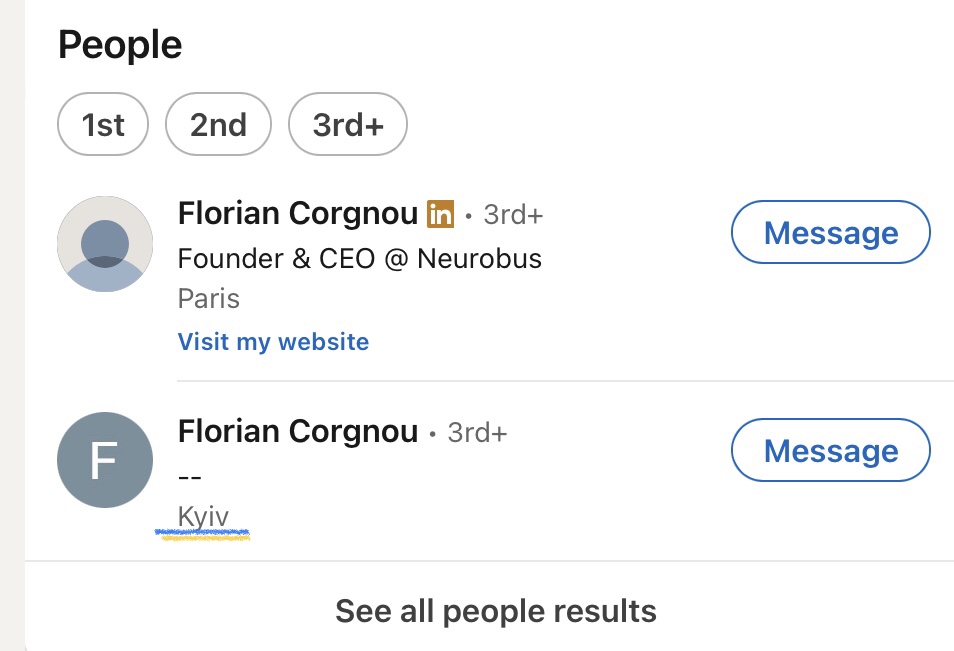Image resolution: width=954 pixels, height=651 pixels.
Task: Open the default silhouette avatar of Florian Corgnou
Action: [105, 244]
